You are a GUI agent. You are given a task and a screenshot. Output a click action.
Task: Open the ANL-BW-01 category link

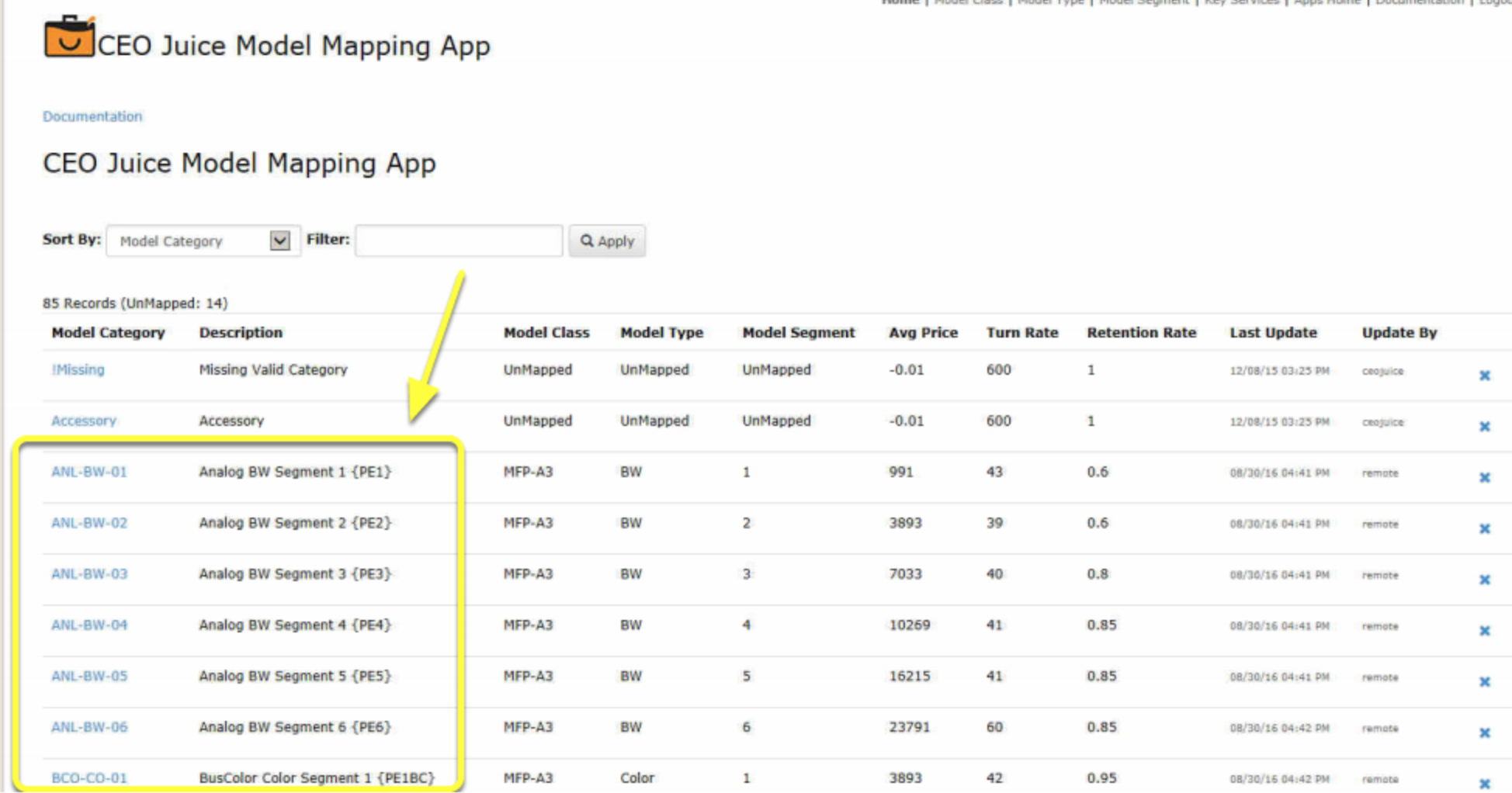click(89, 472)
